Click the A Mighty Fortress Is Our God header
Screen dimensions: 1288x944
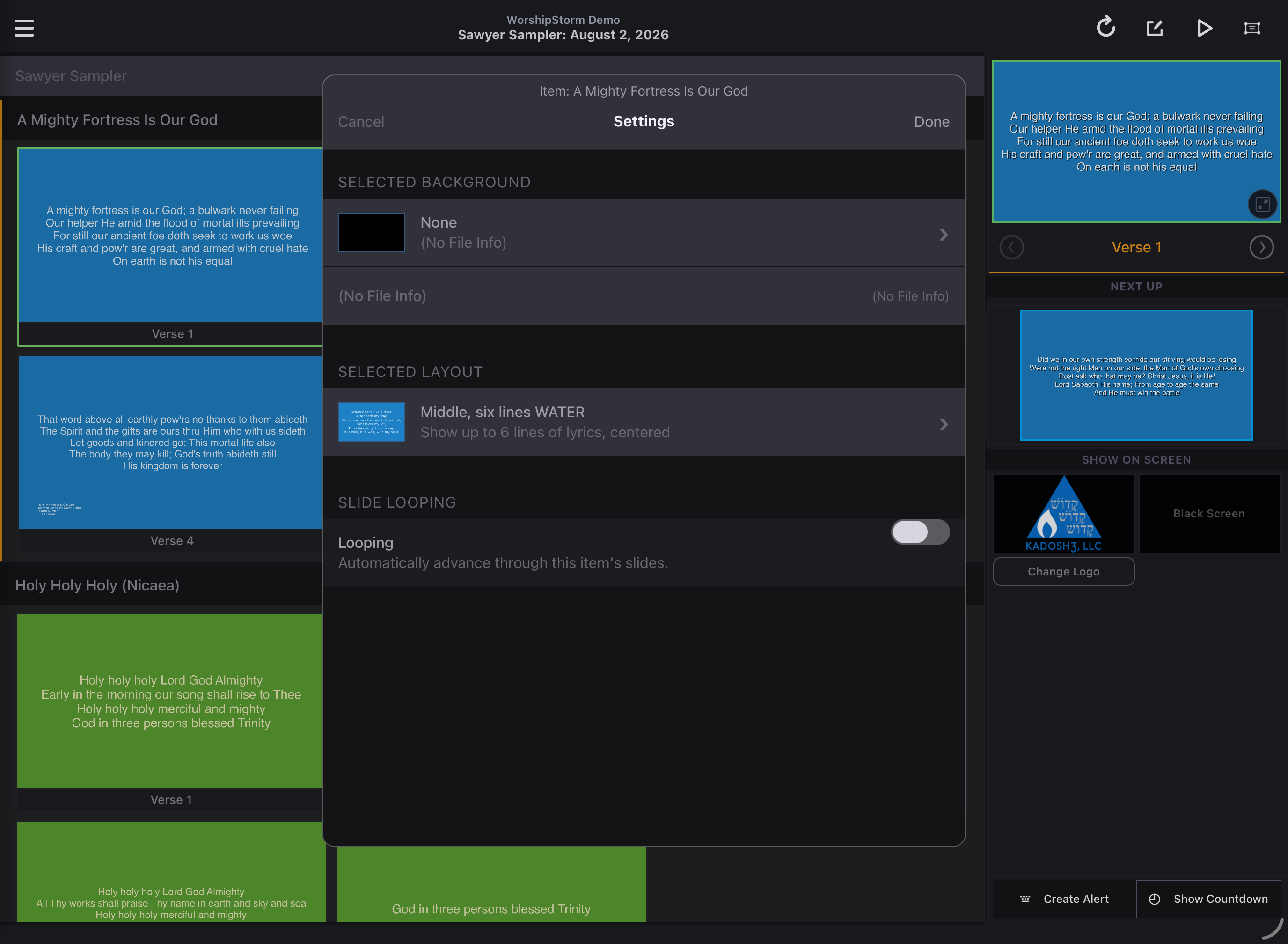[x=117, y=120]
